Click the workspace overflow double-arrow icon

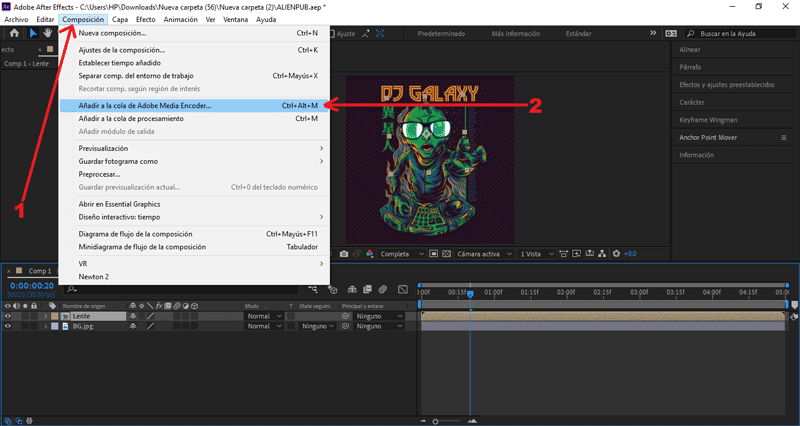653,33
